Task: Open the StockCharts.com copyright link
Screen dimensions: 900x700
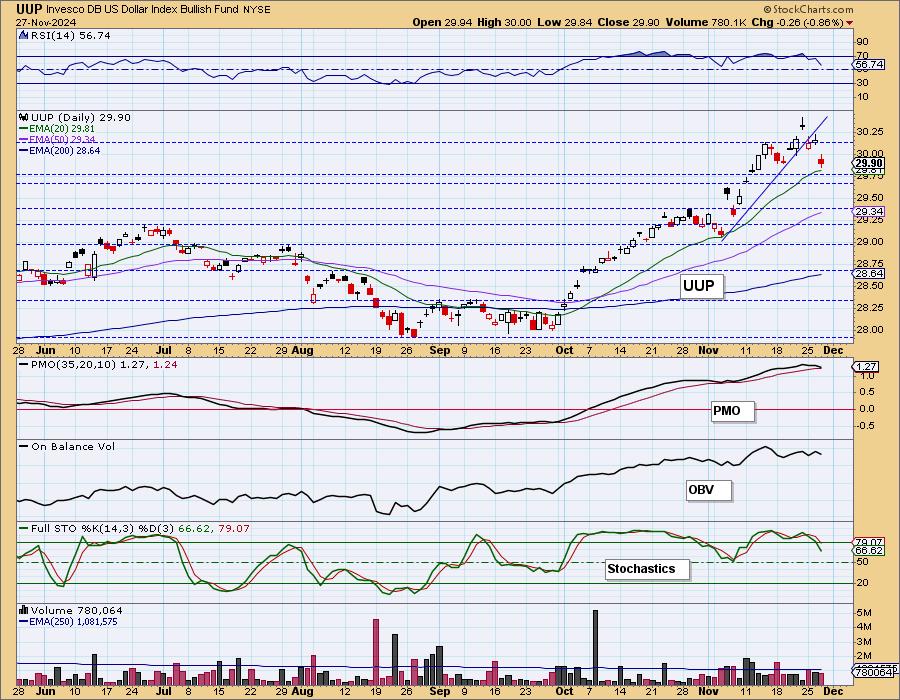Action: 808,9
